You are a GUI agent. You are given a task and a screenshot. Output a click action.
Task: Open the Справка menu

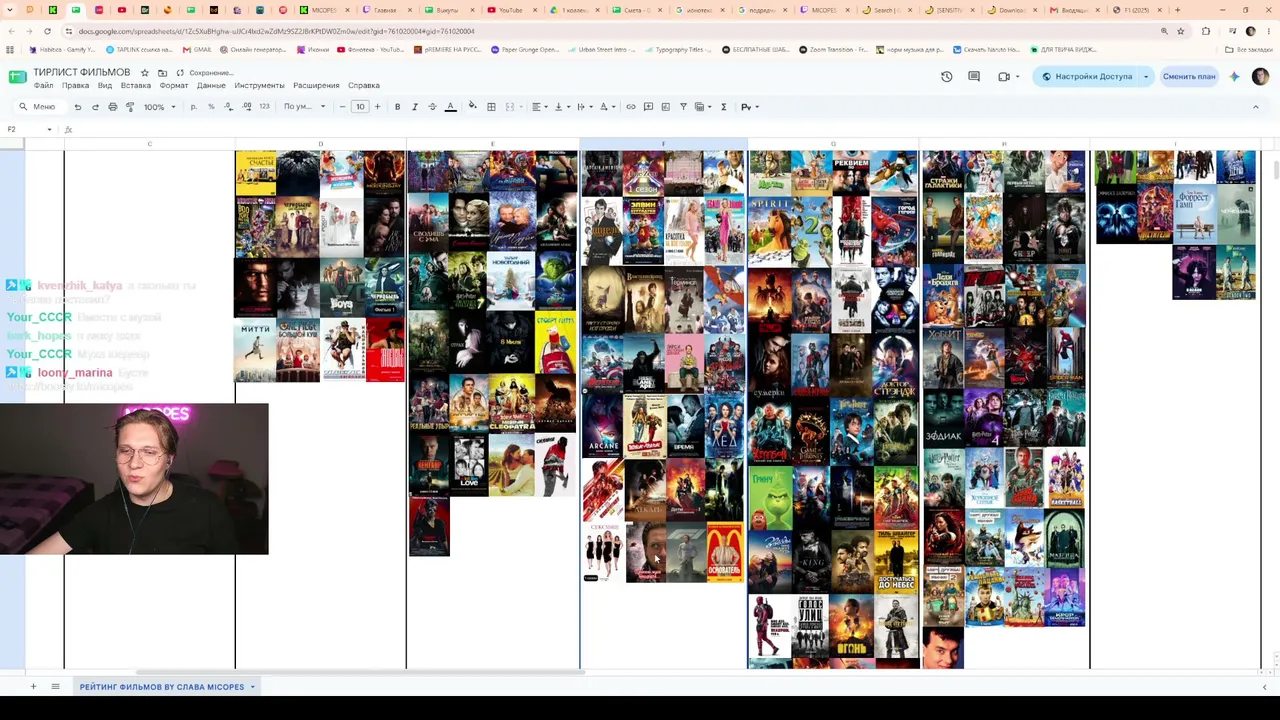[364, 86]
